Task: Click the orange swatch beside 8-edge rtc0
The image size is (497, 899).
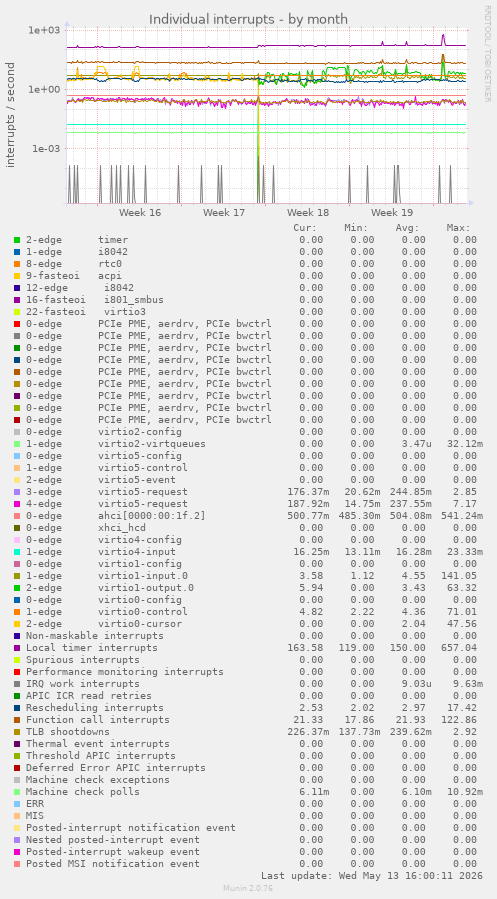Action: (17, 264)
